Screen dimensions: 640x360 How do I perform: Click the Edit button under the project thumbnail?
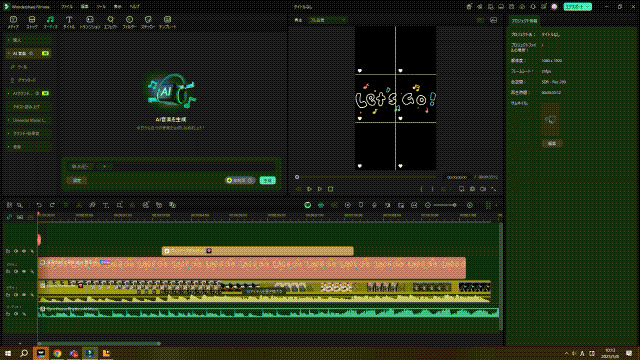(552, 143)
